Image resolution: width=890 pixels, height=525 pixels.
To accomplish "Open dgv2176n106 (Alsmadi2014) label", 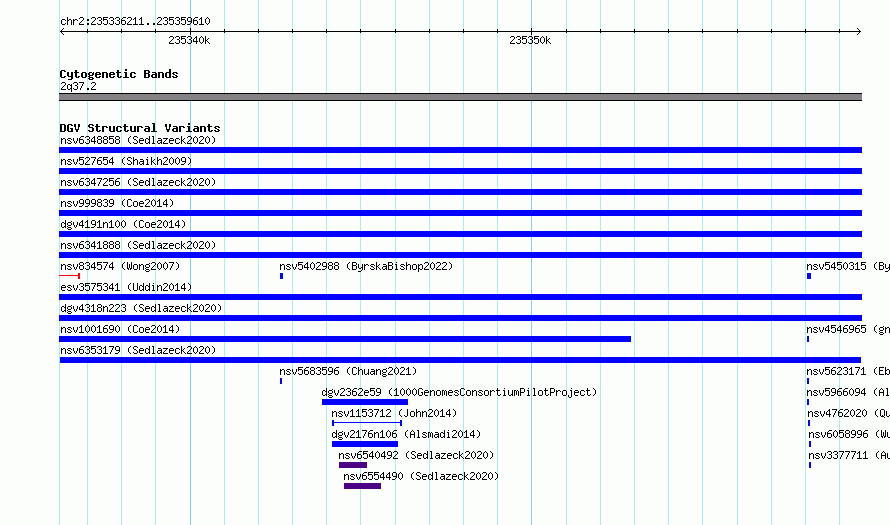I will (x=406, y=434).
